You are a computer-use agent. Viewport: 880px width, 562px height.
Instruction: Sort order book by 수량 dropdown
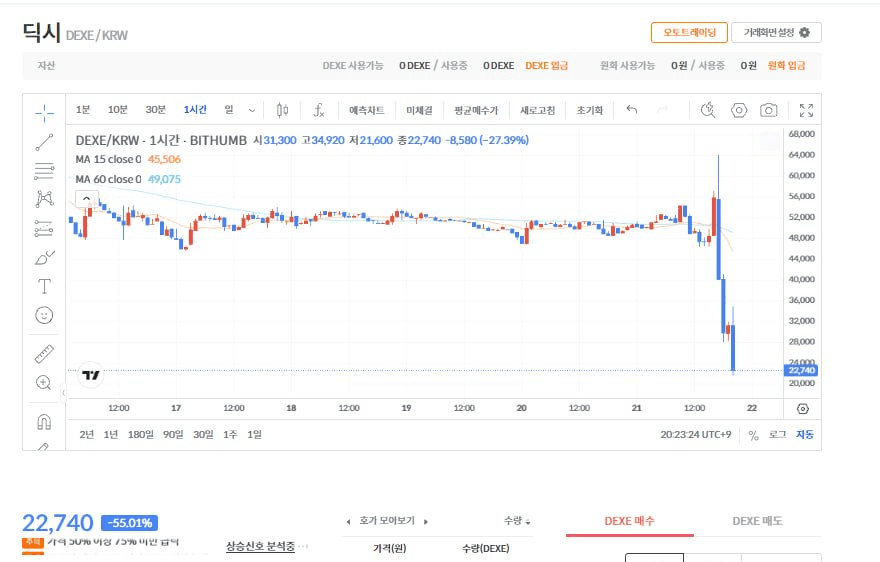(517, 521)
